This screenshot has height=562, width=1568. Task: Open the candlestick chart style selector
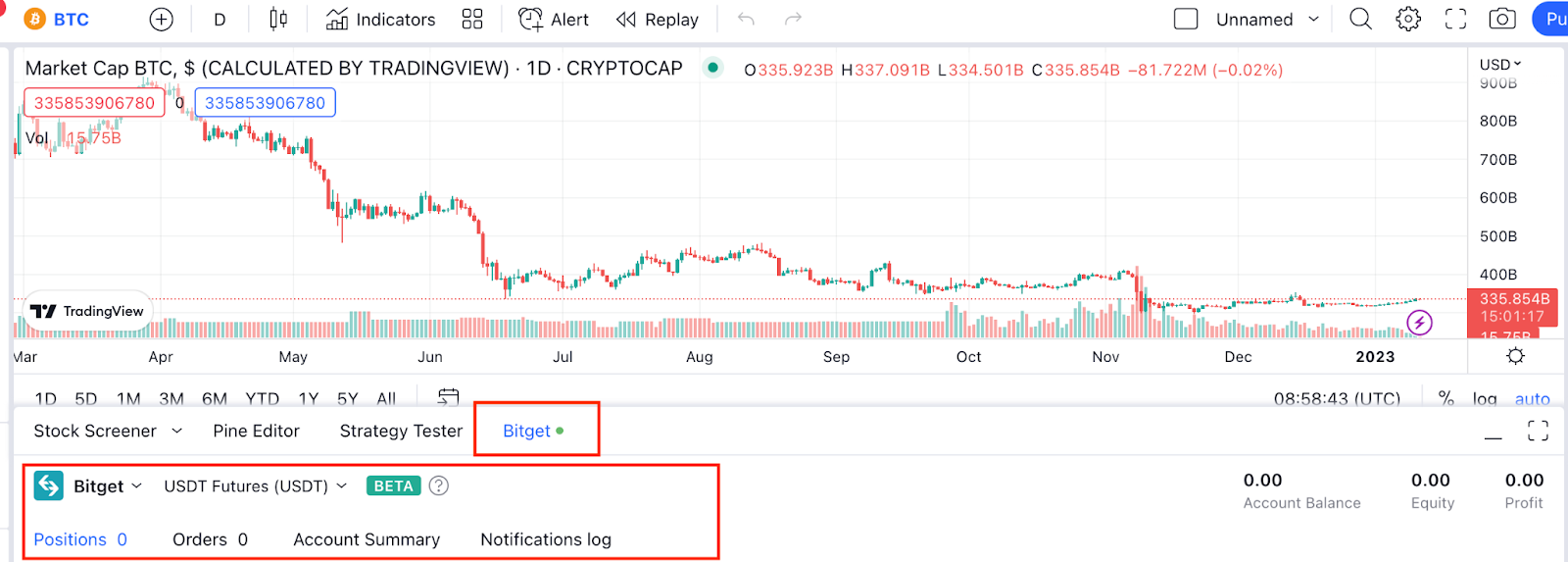click(278, 20)
